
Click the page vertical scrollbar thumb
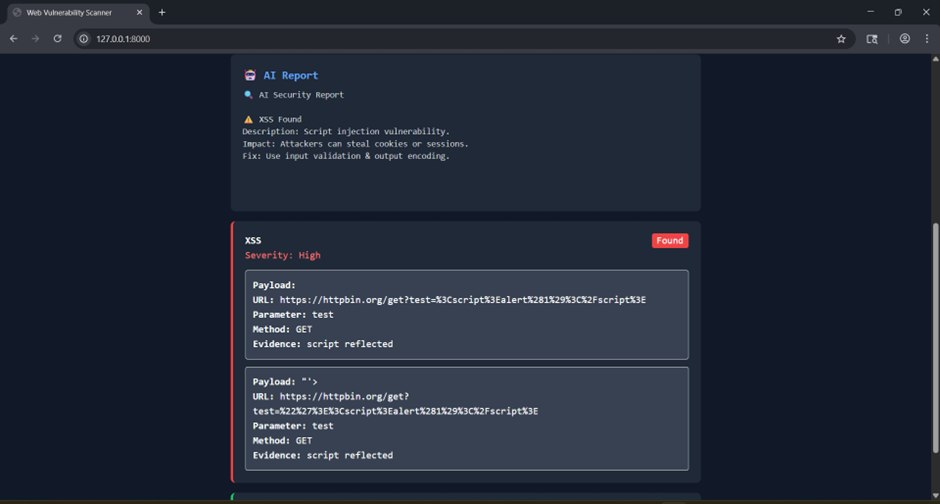(x=935, y=337)
